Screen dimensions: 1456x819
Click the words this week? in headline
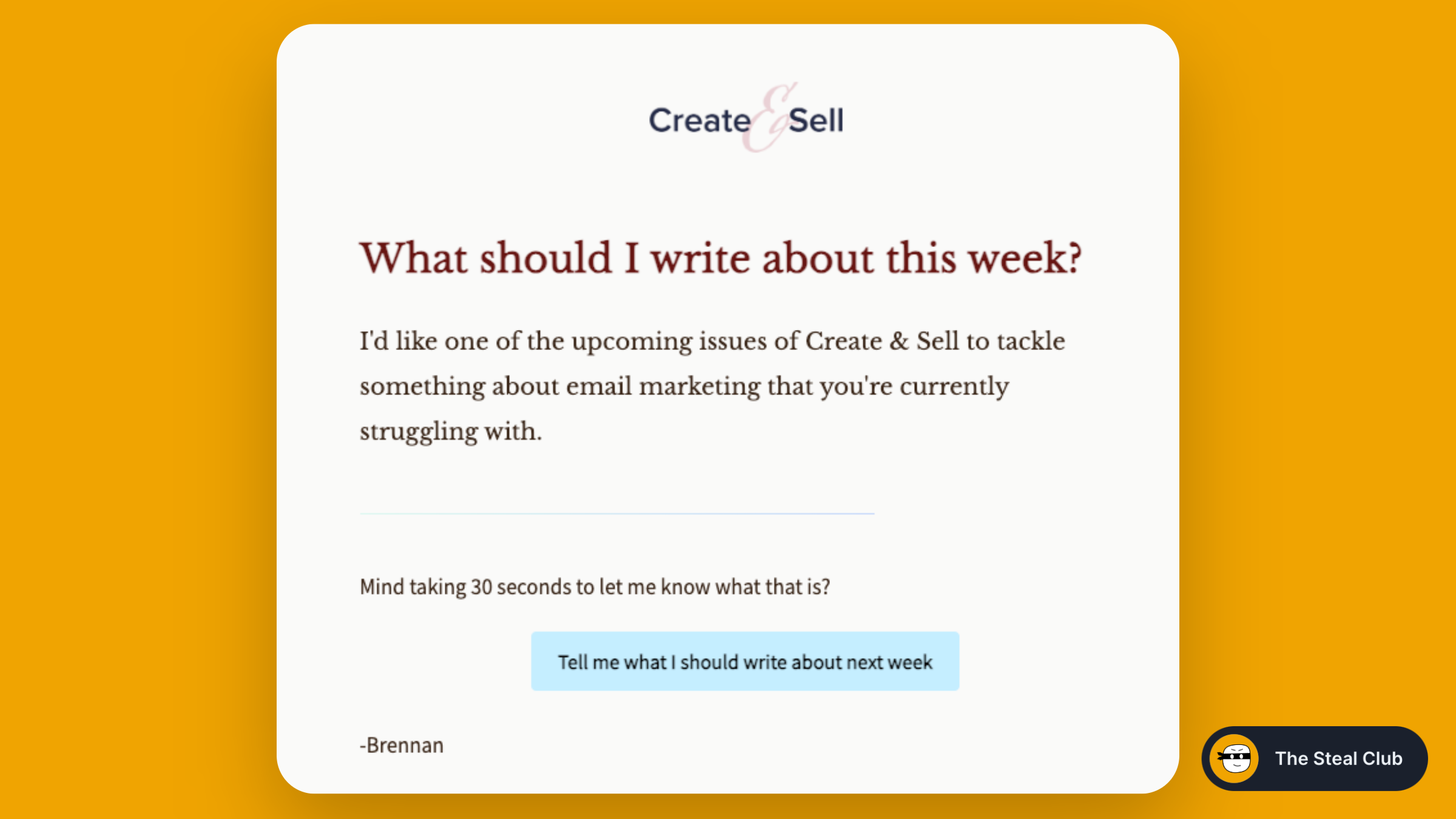tap(984, 258)
